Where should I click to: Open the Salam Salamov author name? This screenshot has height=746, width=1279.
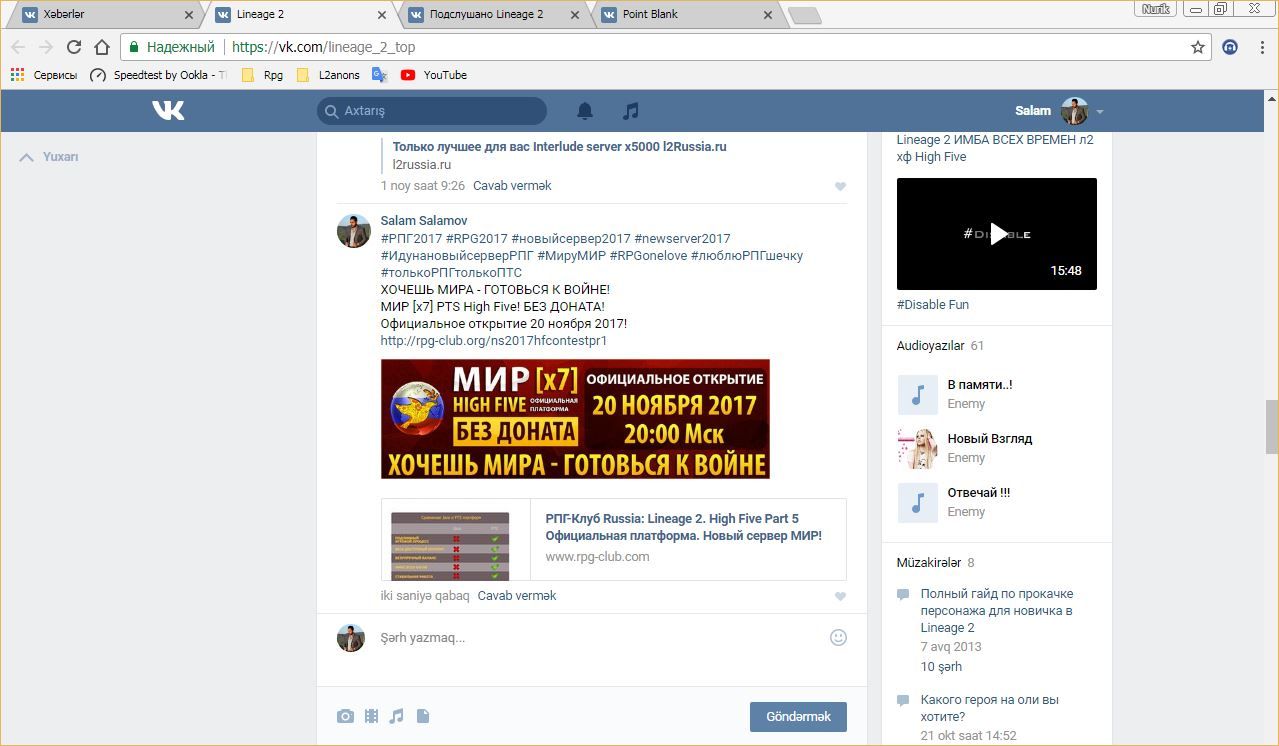tap(424, 220)
